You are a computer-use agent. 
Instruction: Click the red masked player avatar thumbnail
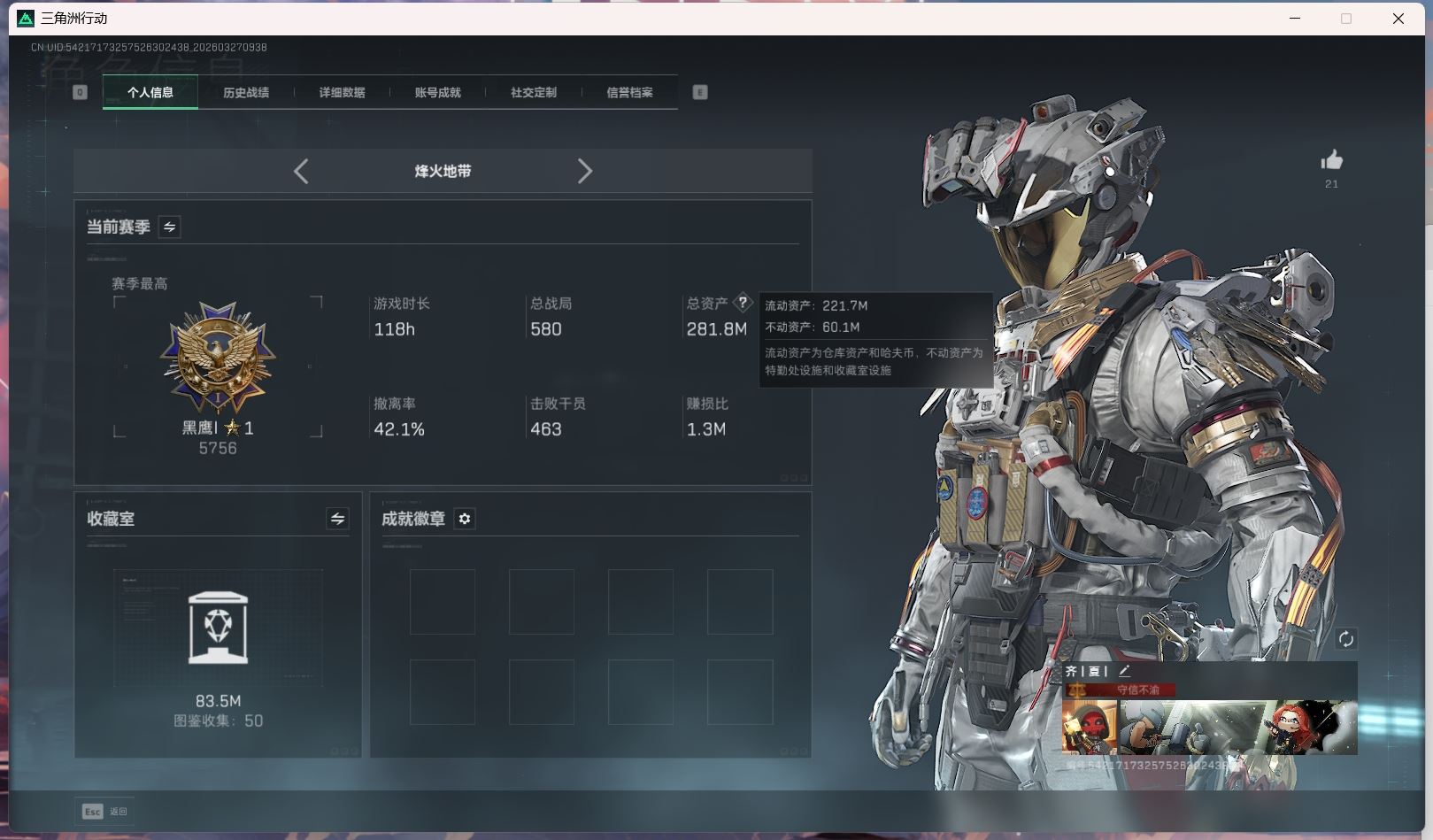[x=1090, y=727]
